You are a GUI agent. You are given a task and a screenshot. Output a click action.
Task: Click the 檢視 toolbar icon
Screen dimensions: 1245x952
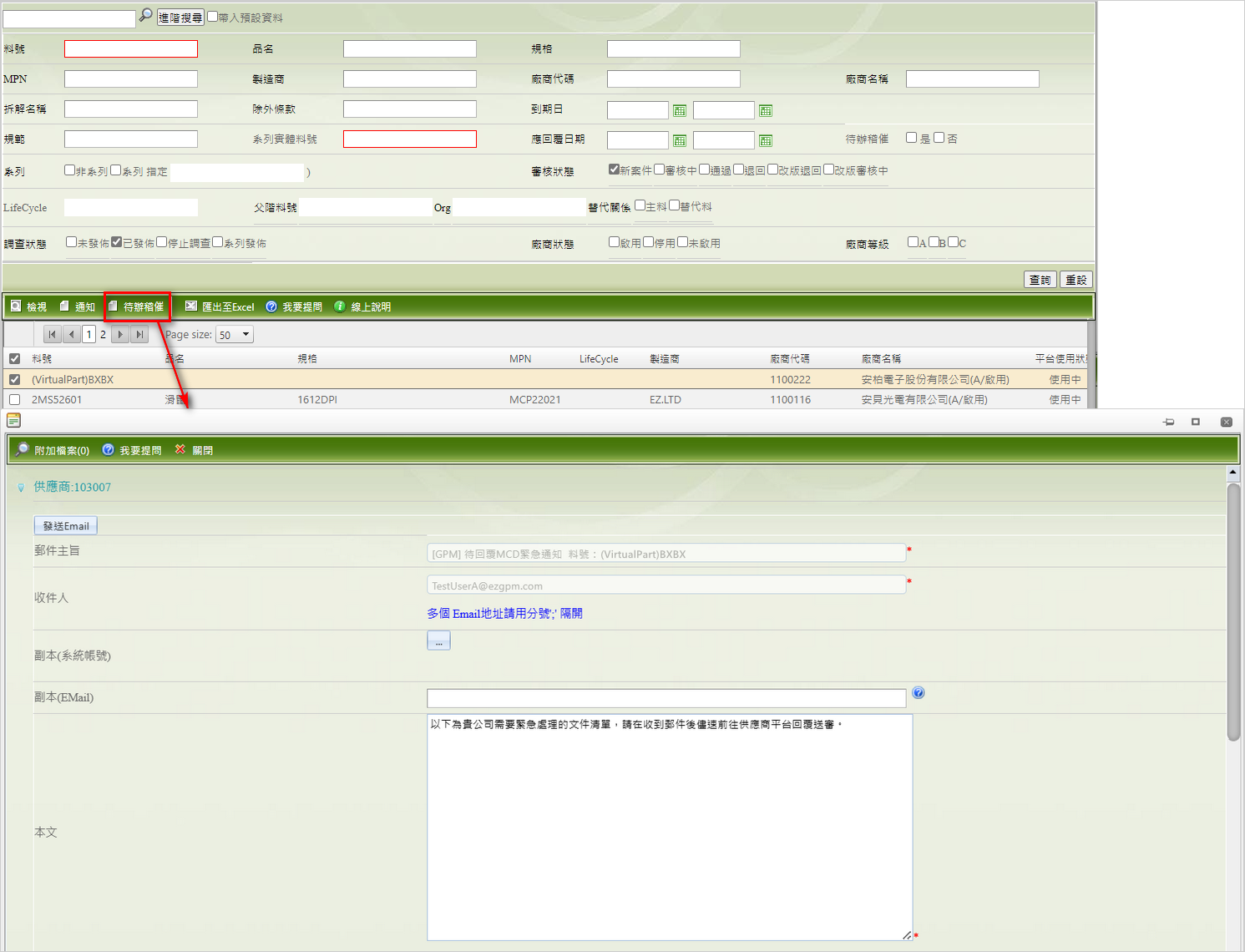point(16,306)
